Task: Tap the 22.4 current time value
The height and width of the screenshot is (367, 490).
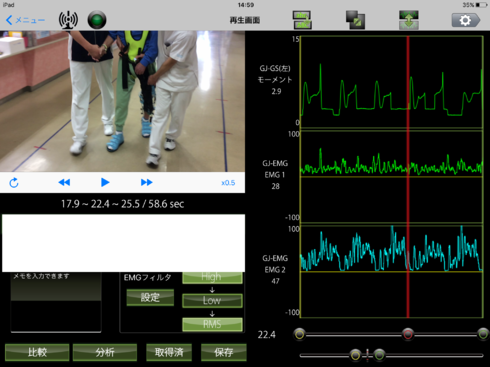Action: pos(267,334)
